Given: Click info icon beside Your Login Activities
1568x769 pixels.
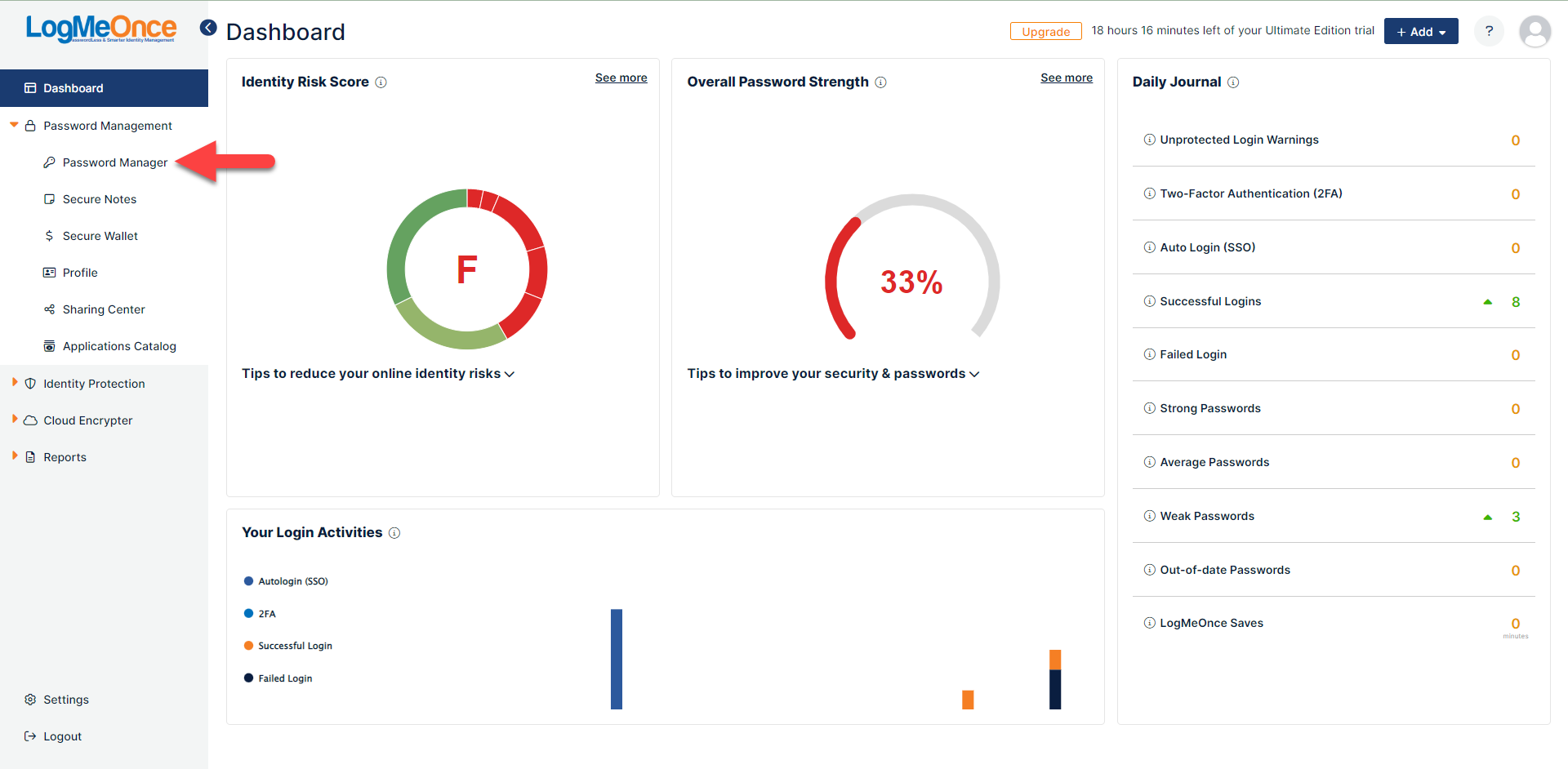Looking at the screenshot, I should click(x=394, y=533).
